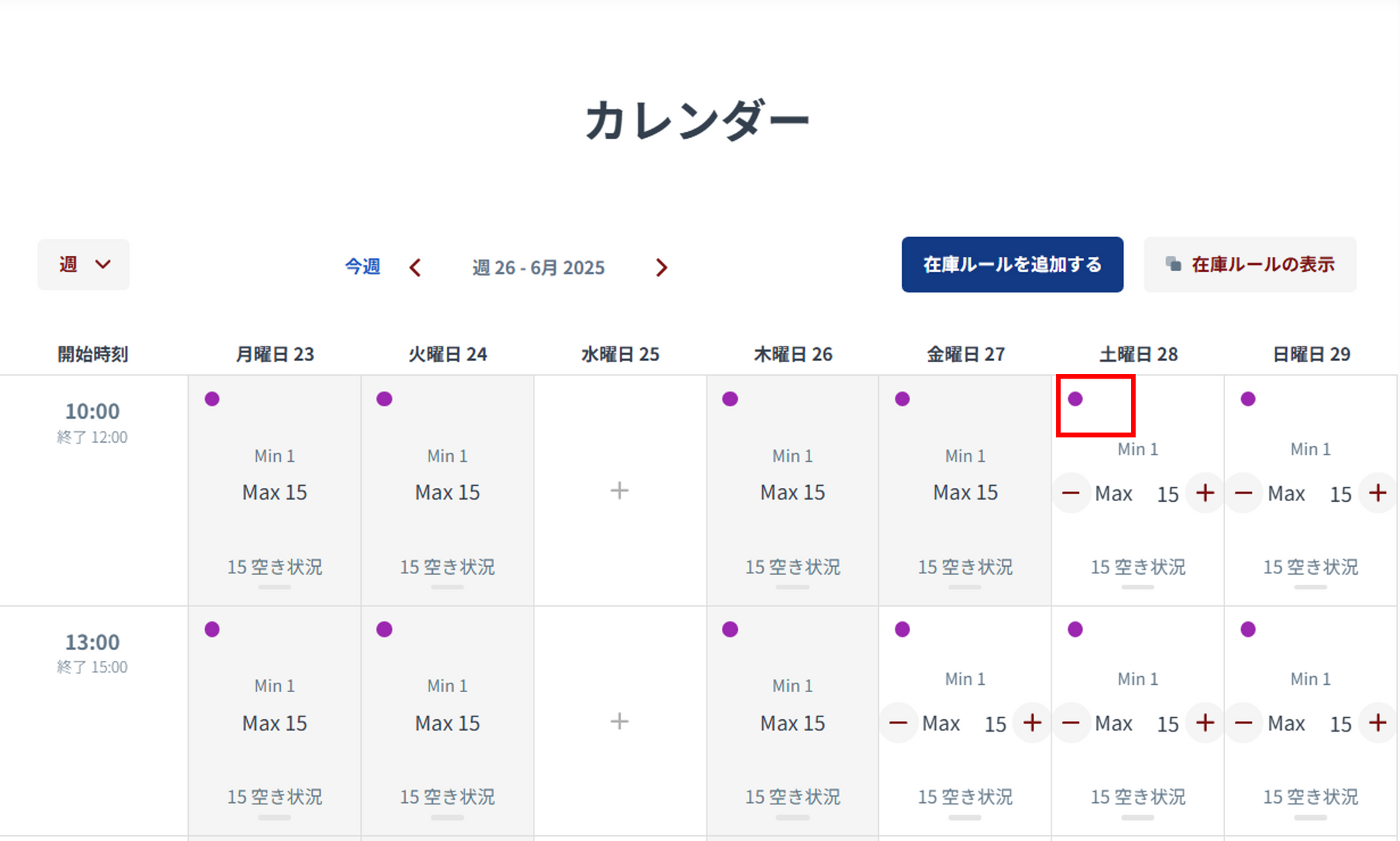Click the 今週 link
This screenshot has width=1400, height=841.
(362, 267)
